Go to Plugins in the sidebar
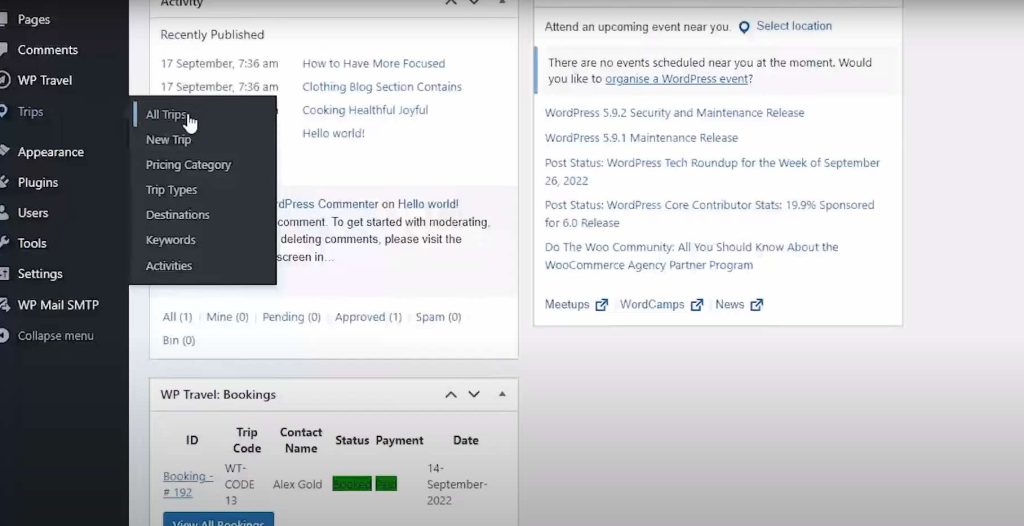The image size is (1024, 526). (x=37, y=182)
